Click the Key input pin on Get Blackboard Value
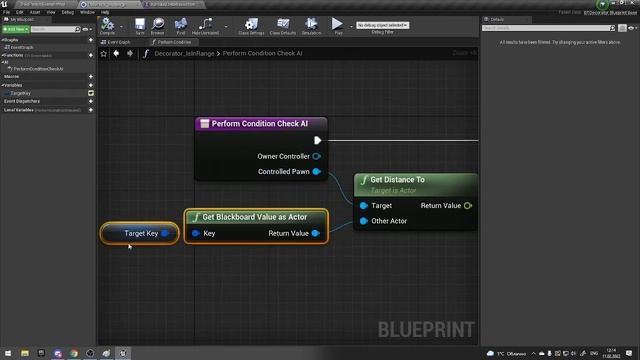The height and width of the screenshot is (360, 640). click(196, 233)
